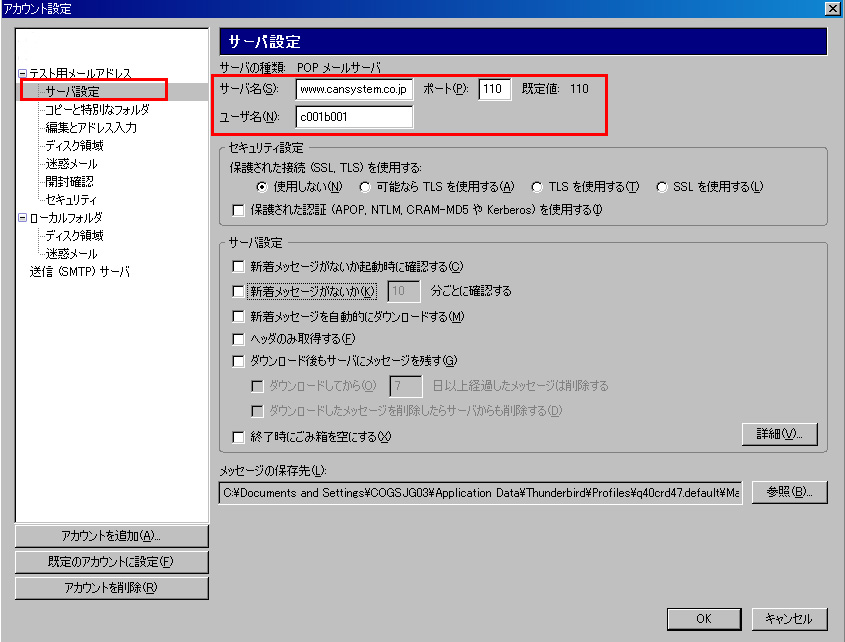Click the ポート number field
The image size is (845, 642).
[x=495, y=89]
